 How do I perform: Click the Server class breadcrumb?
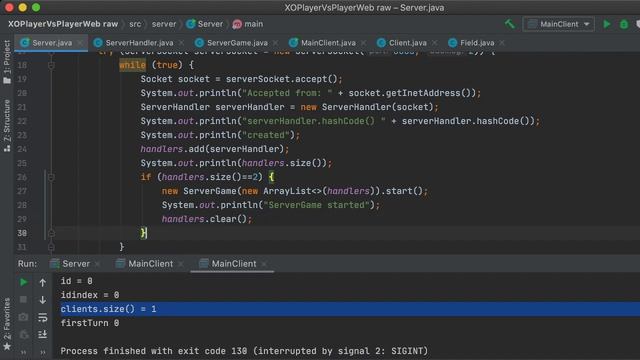(205, 24)
